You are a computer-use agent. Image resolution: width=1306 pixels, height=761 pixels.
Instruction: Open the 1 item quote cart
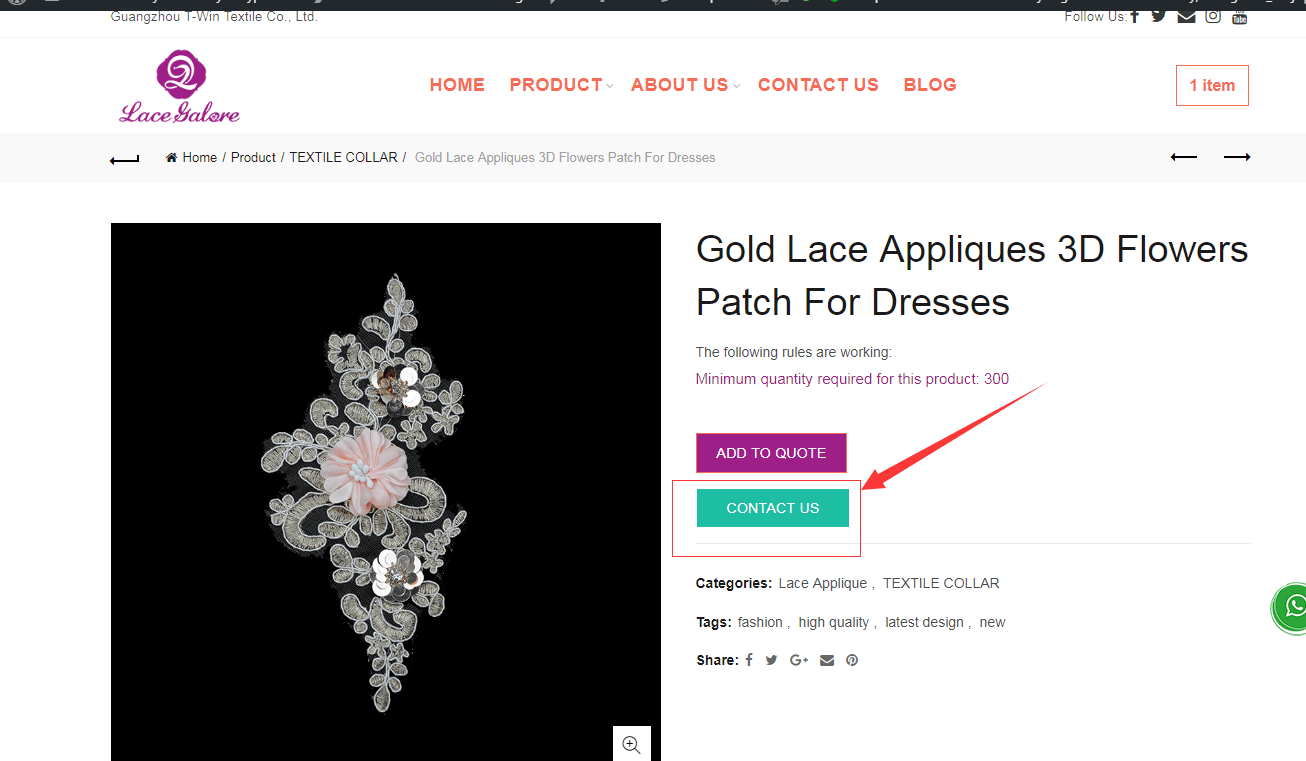coord(1212,85)
